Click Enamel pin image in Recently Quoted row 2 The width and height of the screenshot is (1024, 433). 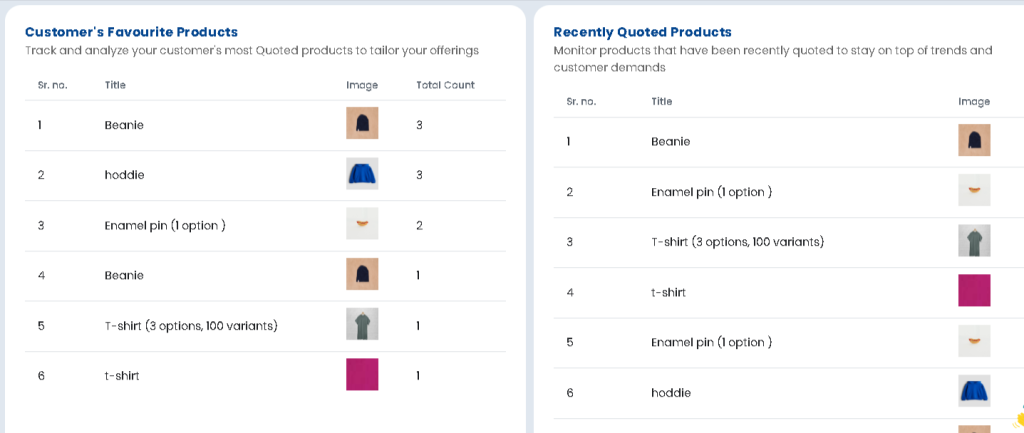(974, 191)
